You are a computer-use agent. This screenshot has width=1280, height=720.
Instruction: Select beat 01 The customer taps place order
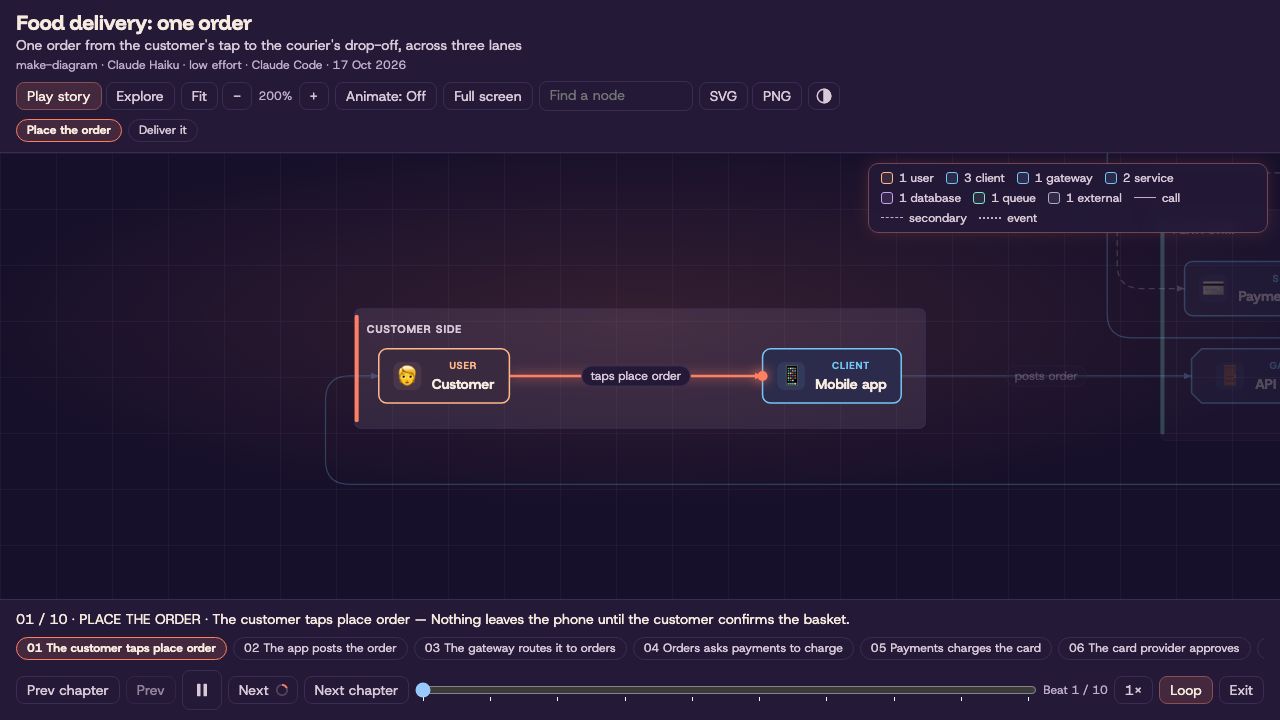click(121, 648)
